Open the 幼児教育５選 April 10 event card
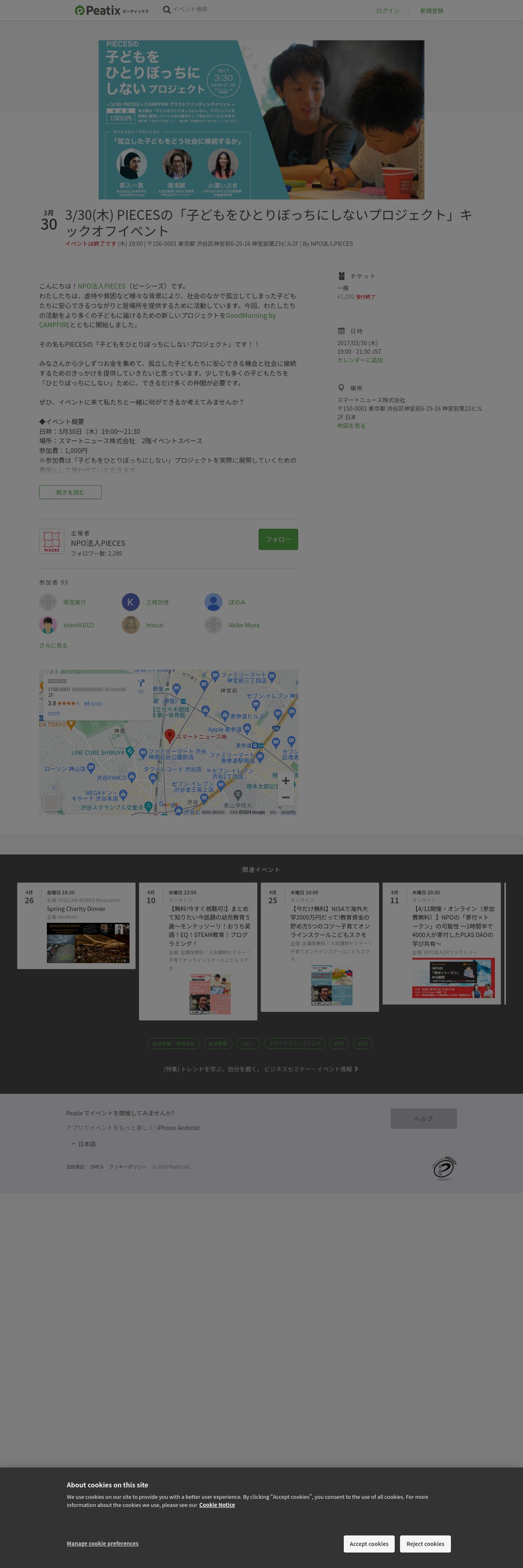The height and width of the screenshot is (1568, 523). pos(198,951)
